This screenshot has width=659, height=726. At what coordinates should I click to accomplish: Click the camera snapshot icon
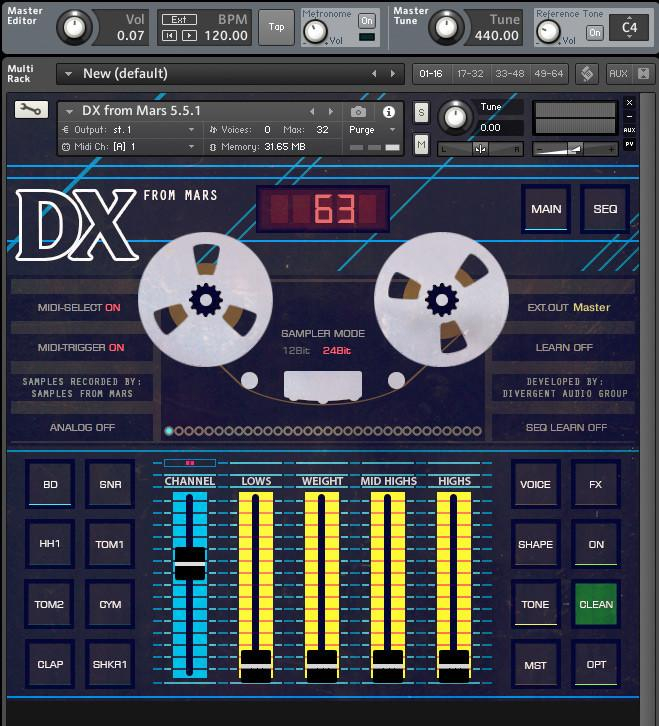(358, 111)
